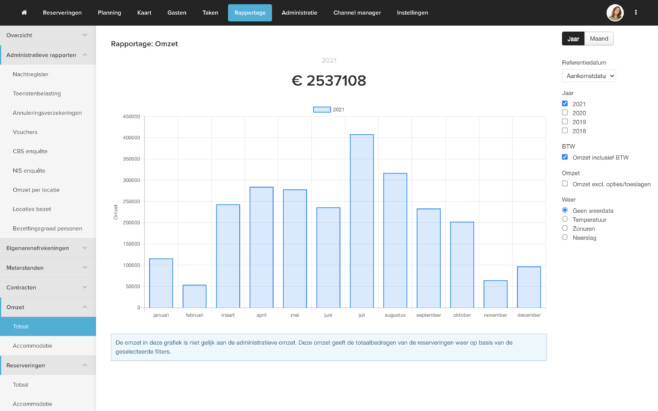658x411 pixels.
Task: Open the user profile avatar
Action: point(615,13)
